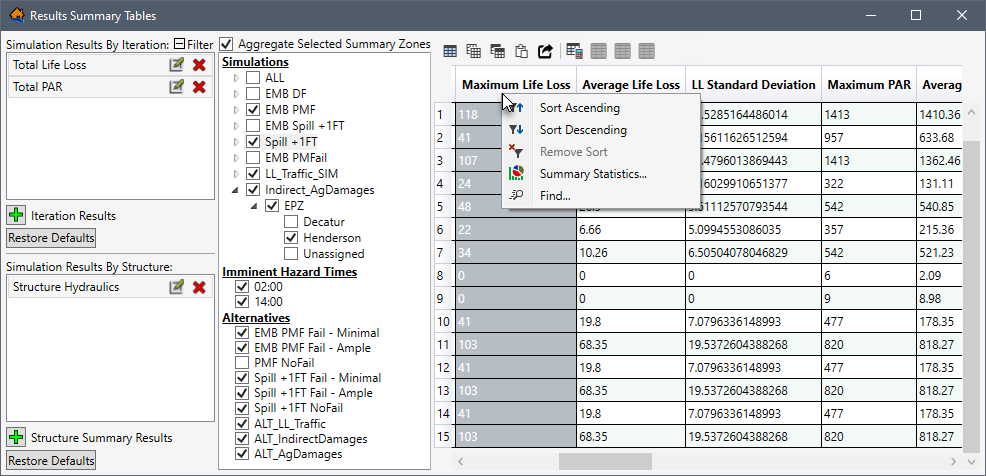The width and height of the screenshot is (986, 476).
Task: Click the horizontal scrollbar thumb
Action: point(605,462)
